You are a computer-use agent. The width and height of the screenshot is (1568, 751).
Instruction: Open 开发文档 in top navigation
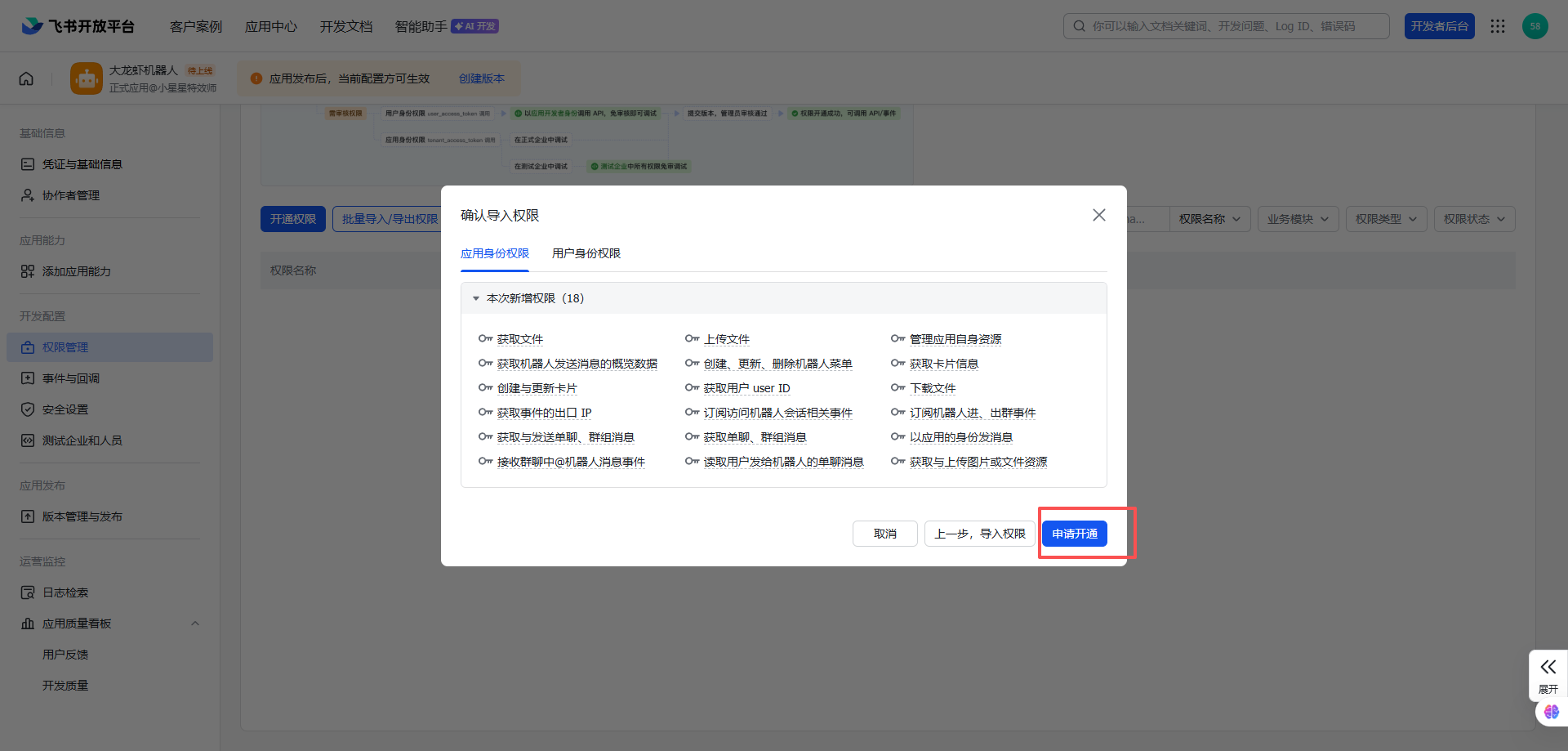[x=345, y=26]
